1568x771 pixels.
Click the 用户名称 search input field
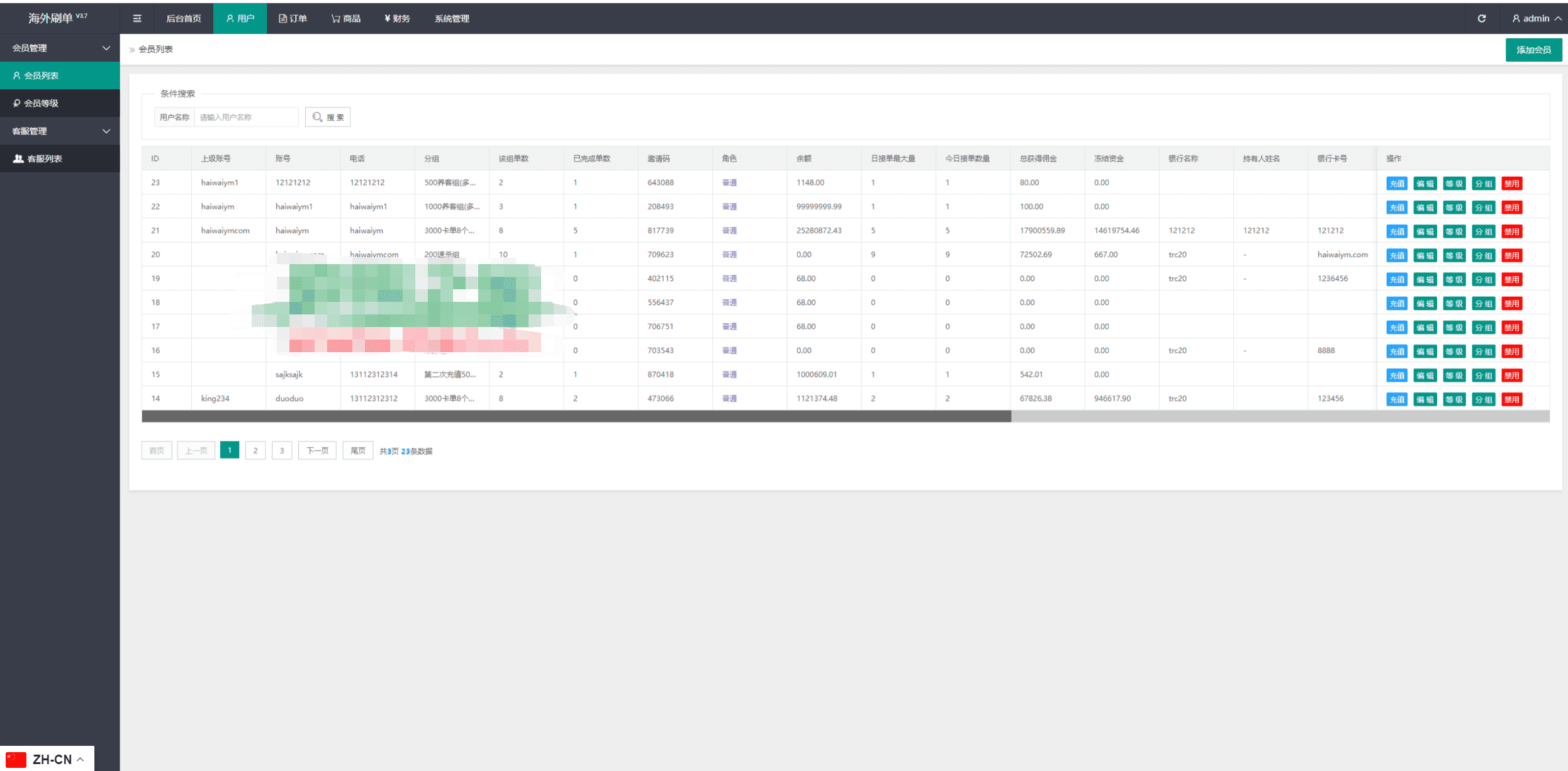[245, 117]
